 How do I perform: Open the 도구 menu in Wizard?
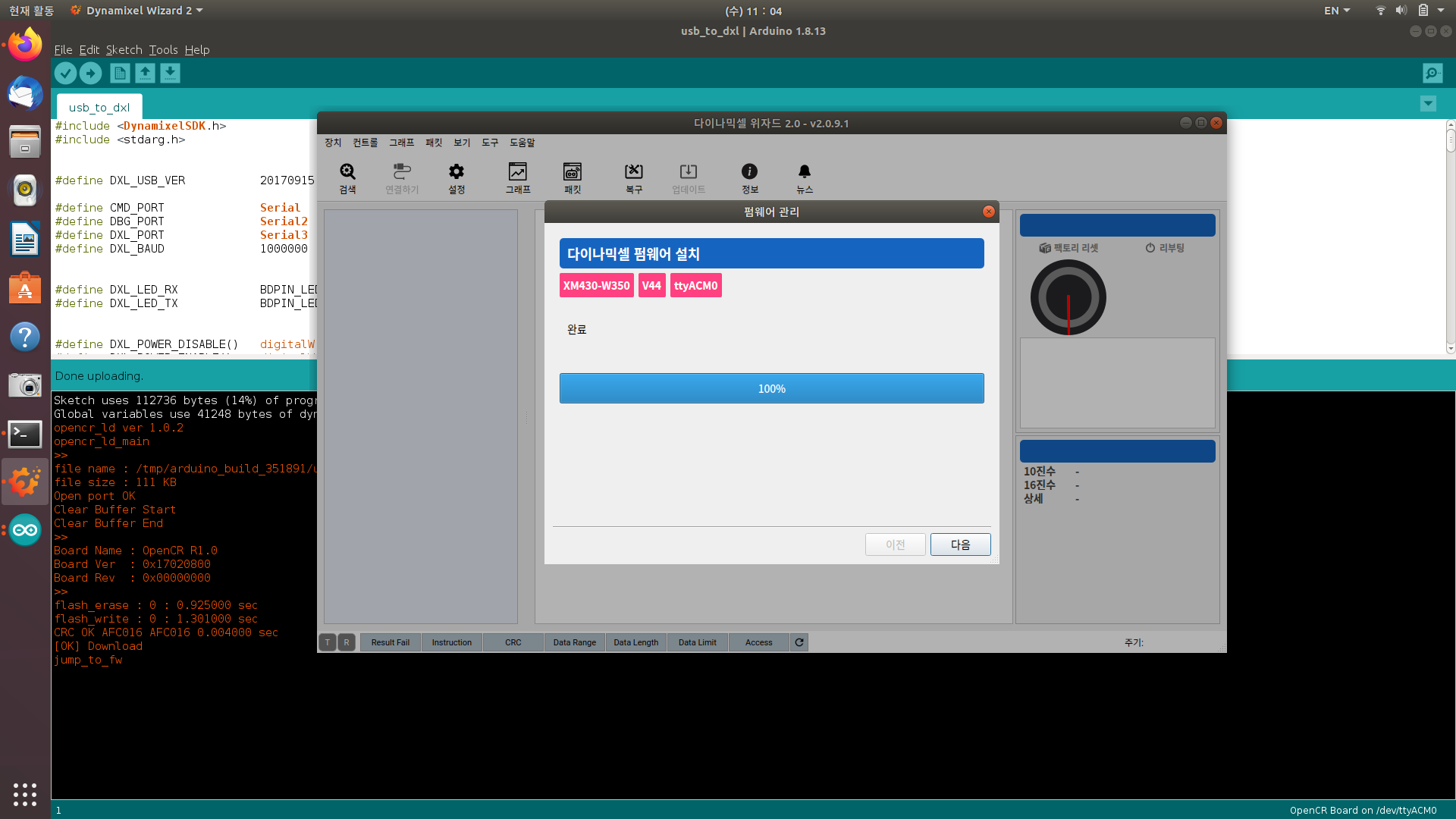click(x=490, y=143)
